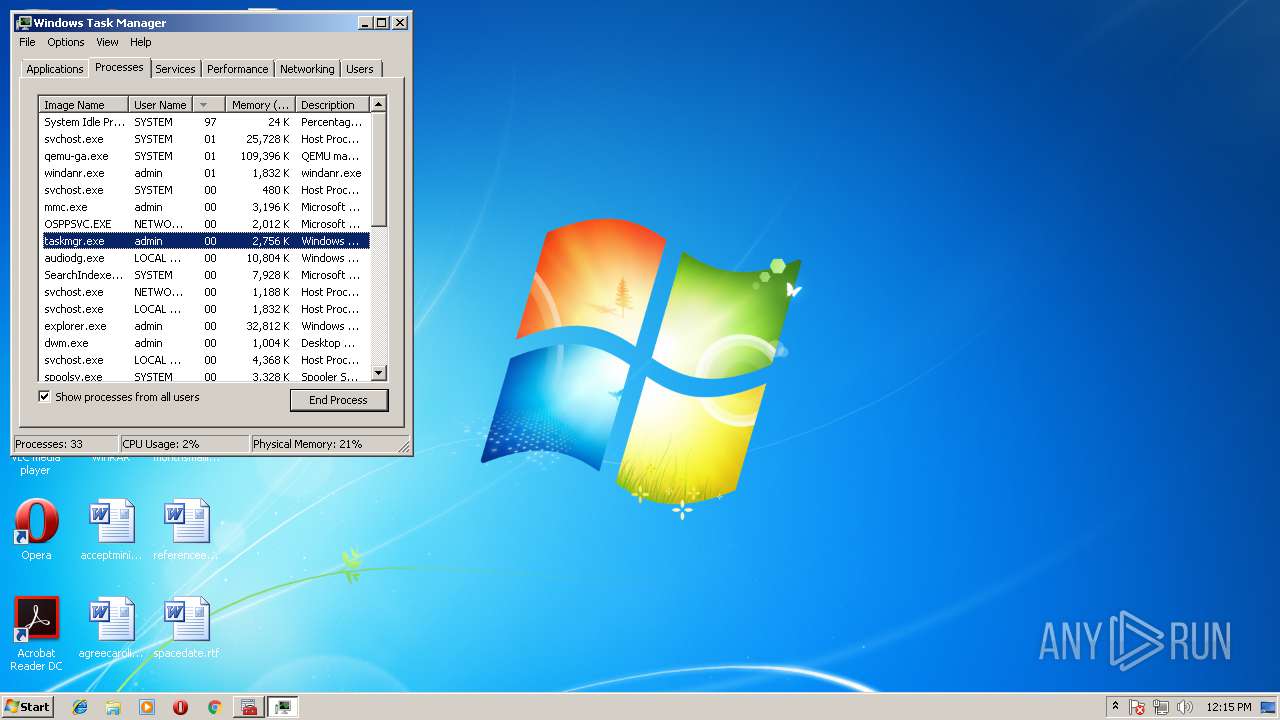This screenshot has width=1280, height=720.
Task: Select the spacedate.rtf document icon
Action: click(186, 628)
